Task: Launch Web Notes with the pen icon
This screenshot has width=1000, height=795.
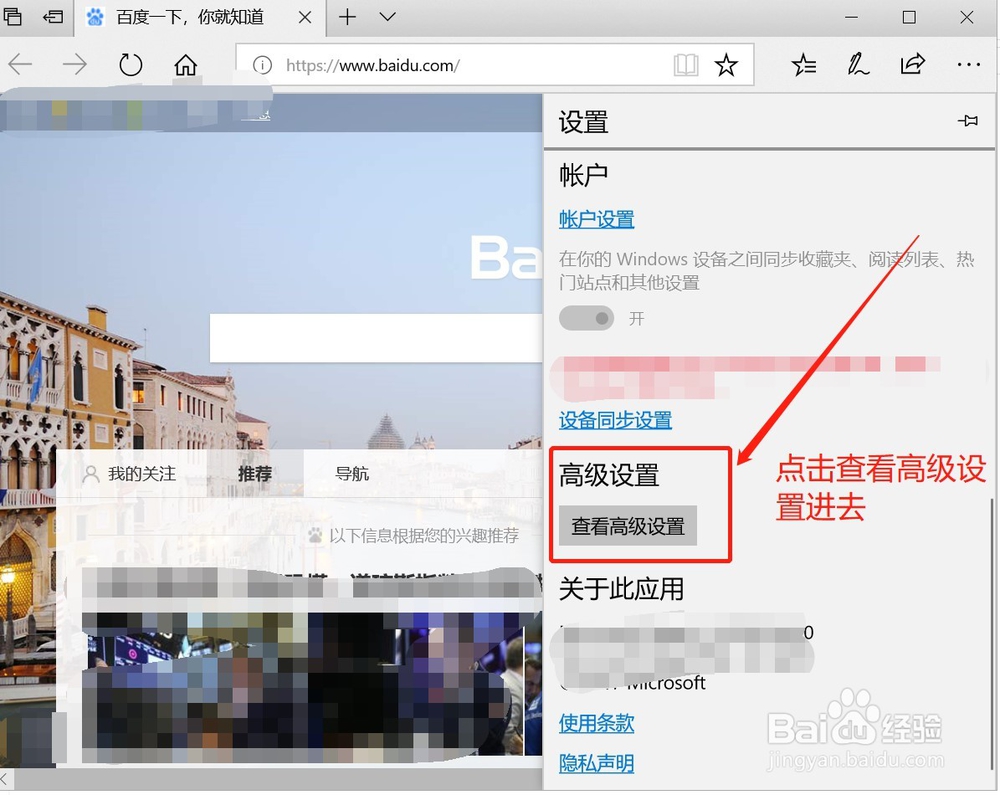Action: tap(858, 64)
